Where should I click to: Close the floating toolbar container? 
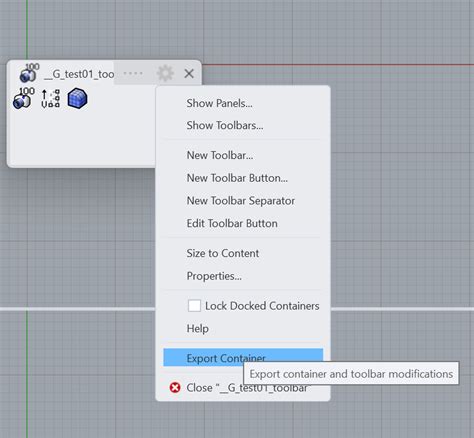[x=189, y=74]
